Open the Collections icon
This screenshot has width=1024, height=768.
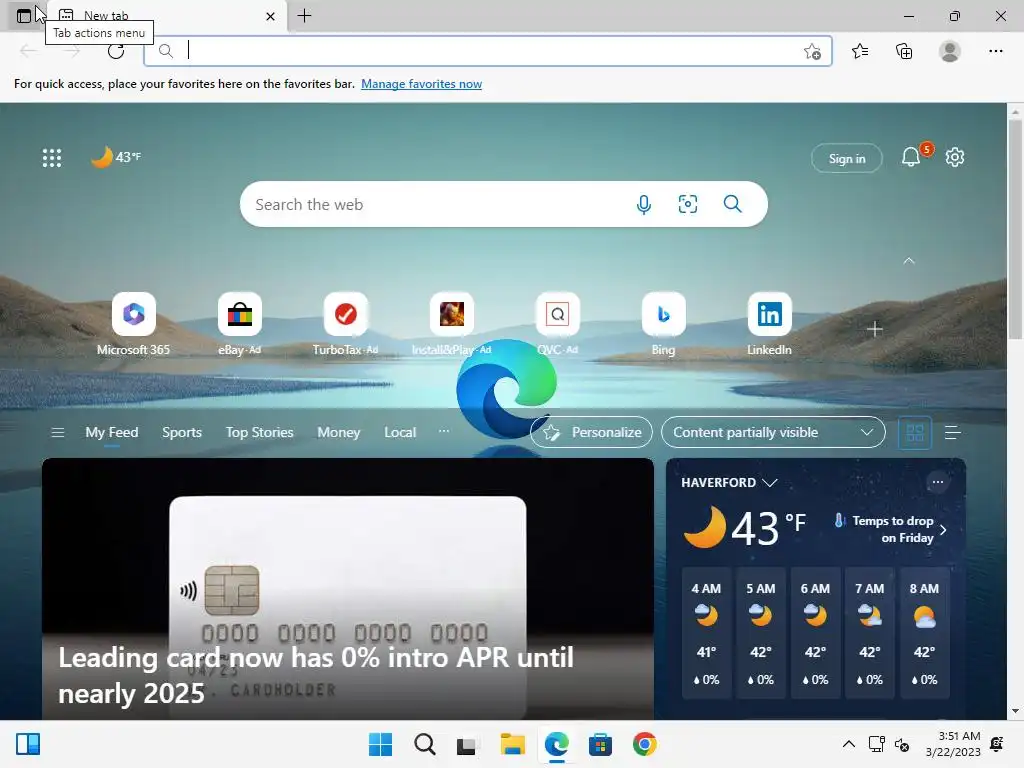904,51
